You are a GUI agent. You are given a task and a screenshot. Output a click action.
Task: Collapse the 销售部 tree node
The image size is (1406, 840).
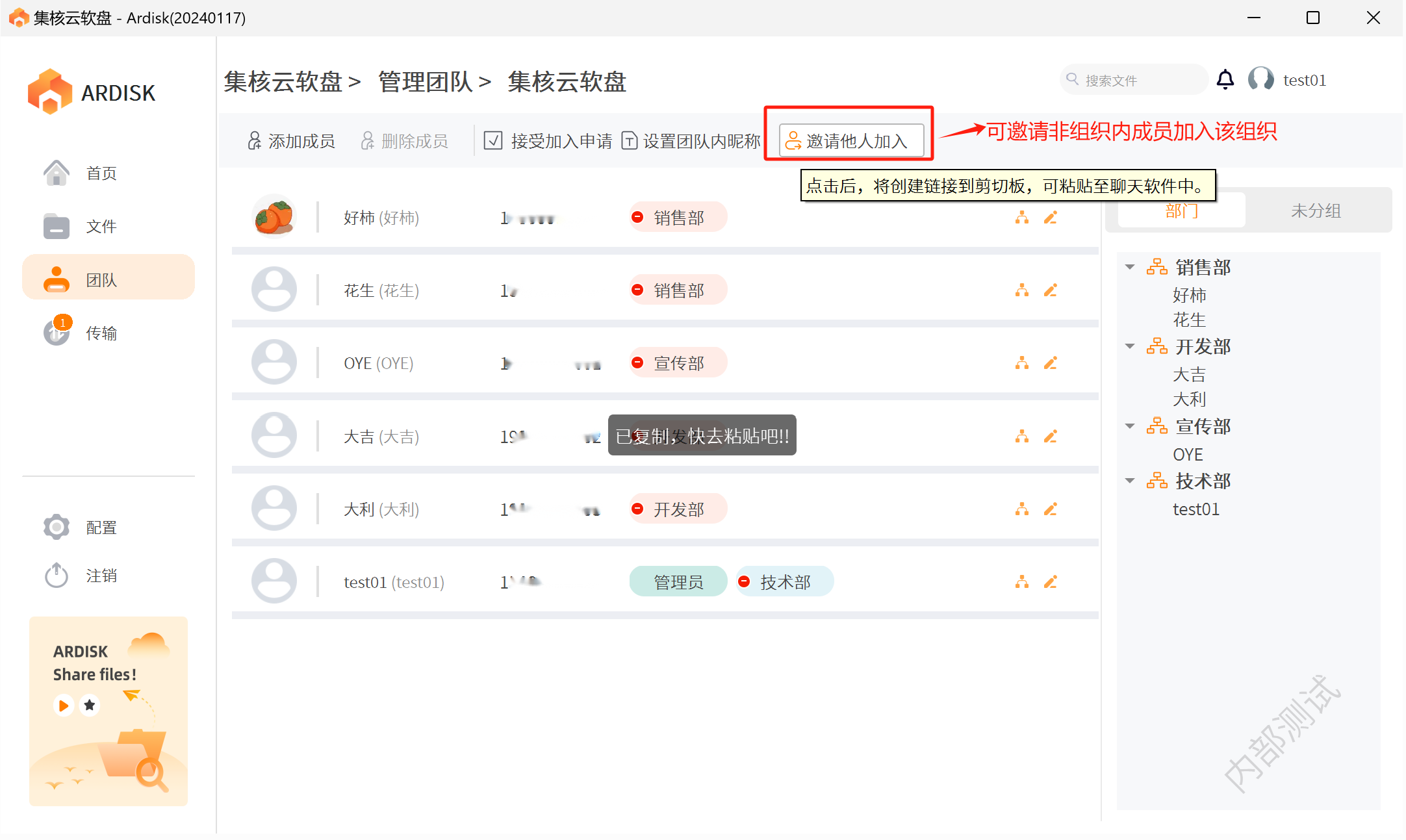tap(1130, 267)
